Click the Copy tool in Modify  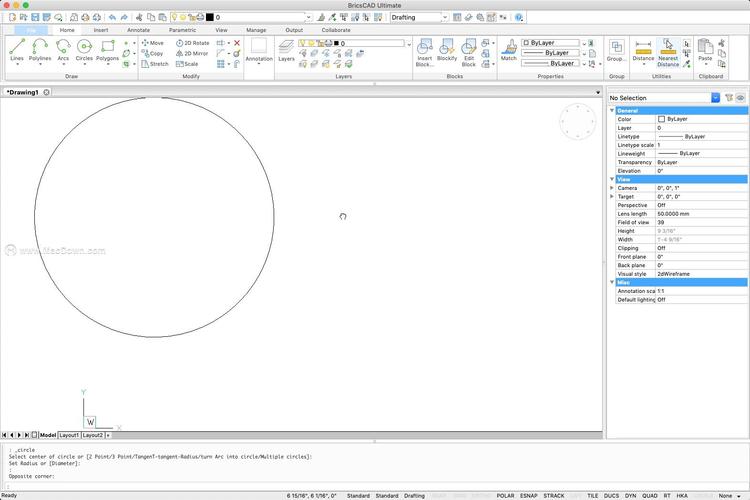(153, 54)
